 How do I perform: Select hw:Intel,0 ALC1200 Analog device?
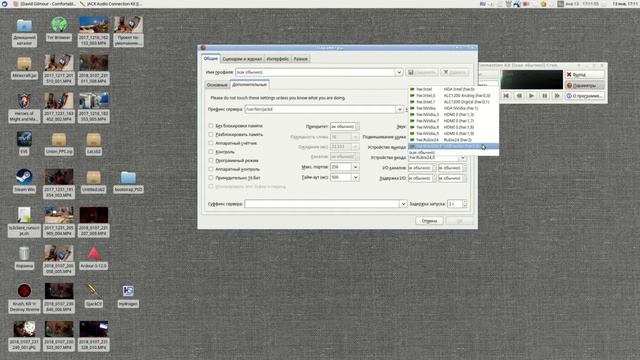(453, 96)
